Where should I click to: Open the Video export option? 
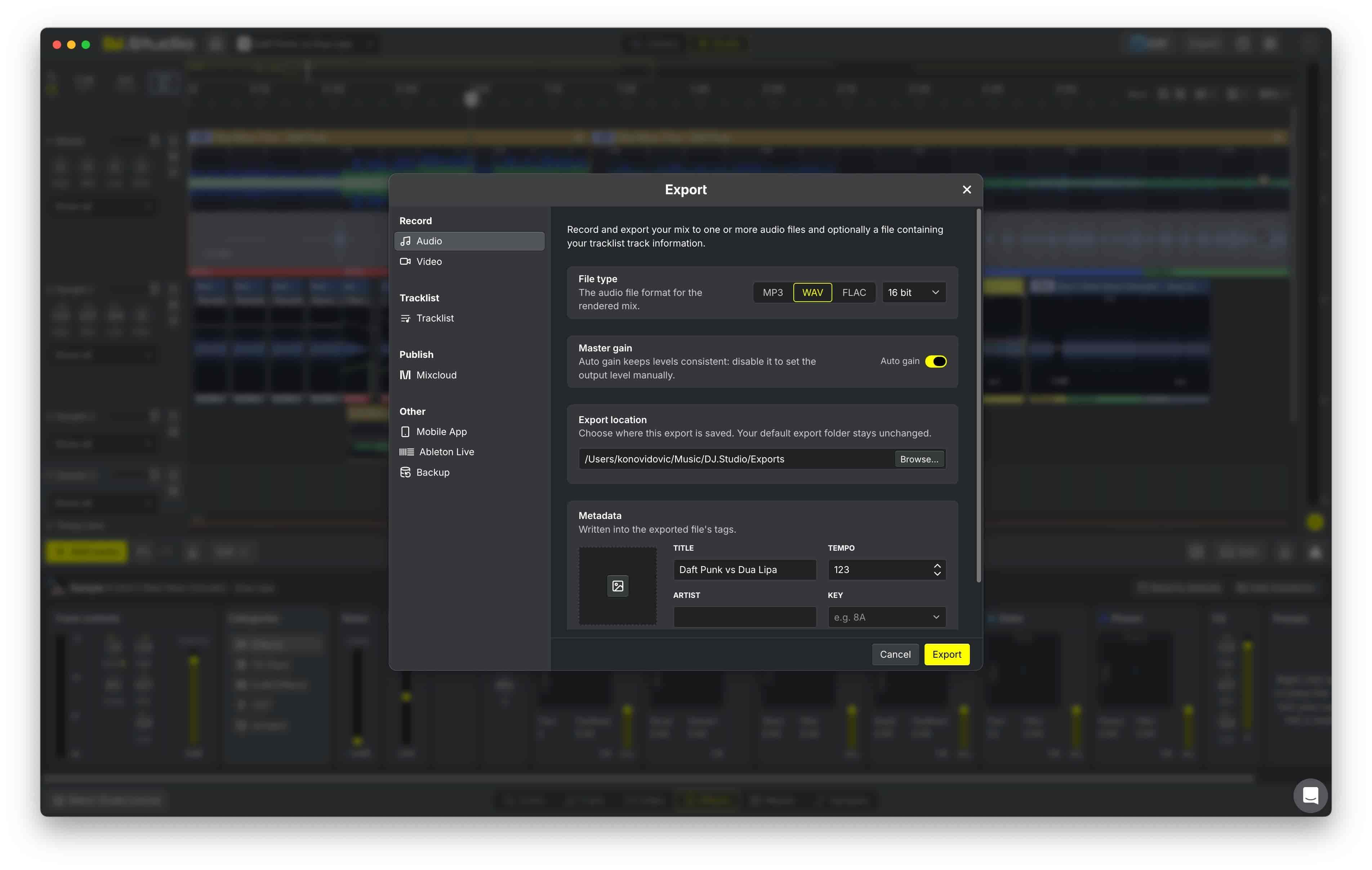click(469, 262)
